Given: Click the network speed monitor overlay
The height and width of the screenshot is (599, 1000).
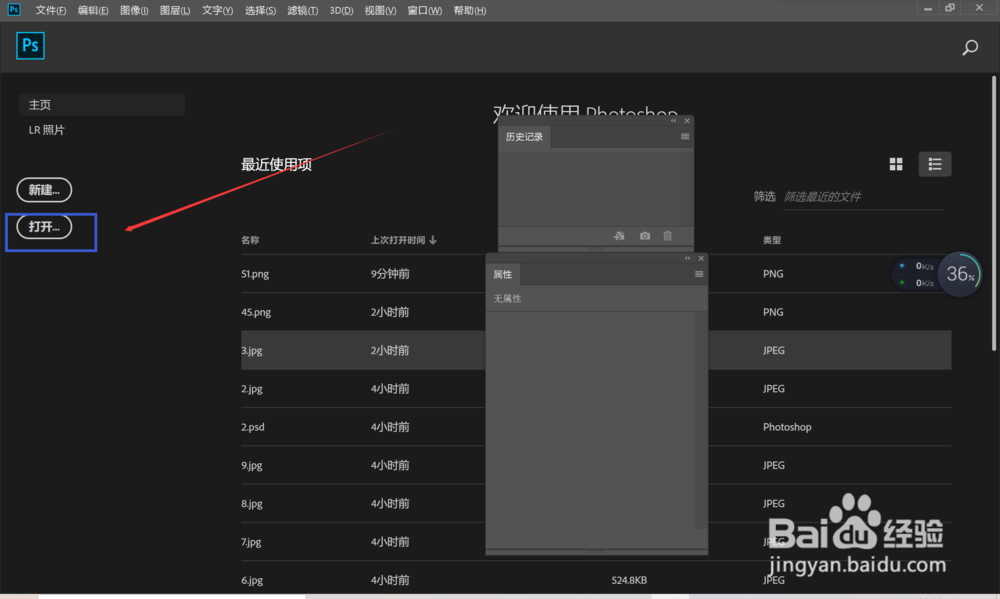Looking at the screenshot, I should click(915, 273).
